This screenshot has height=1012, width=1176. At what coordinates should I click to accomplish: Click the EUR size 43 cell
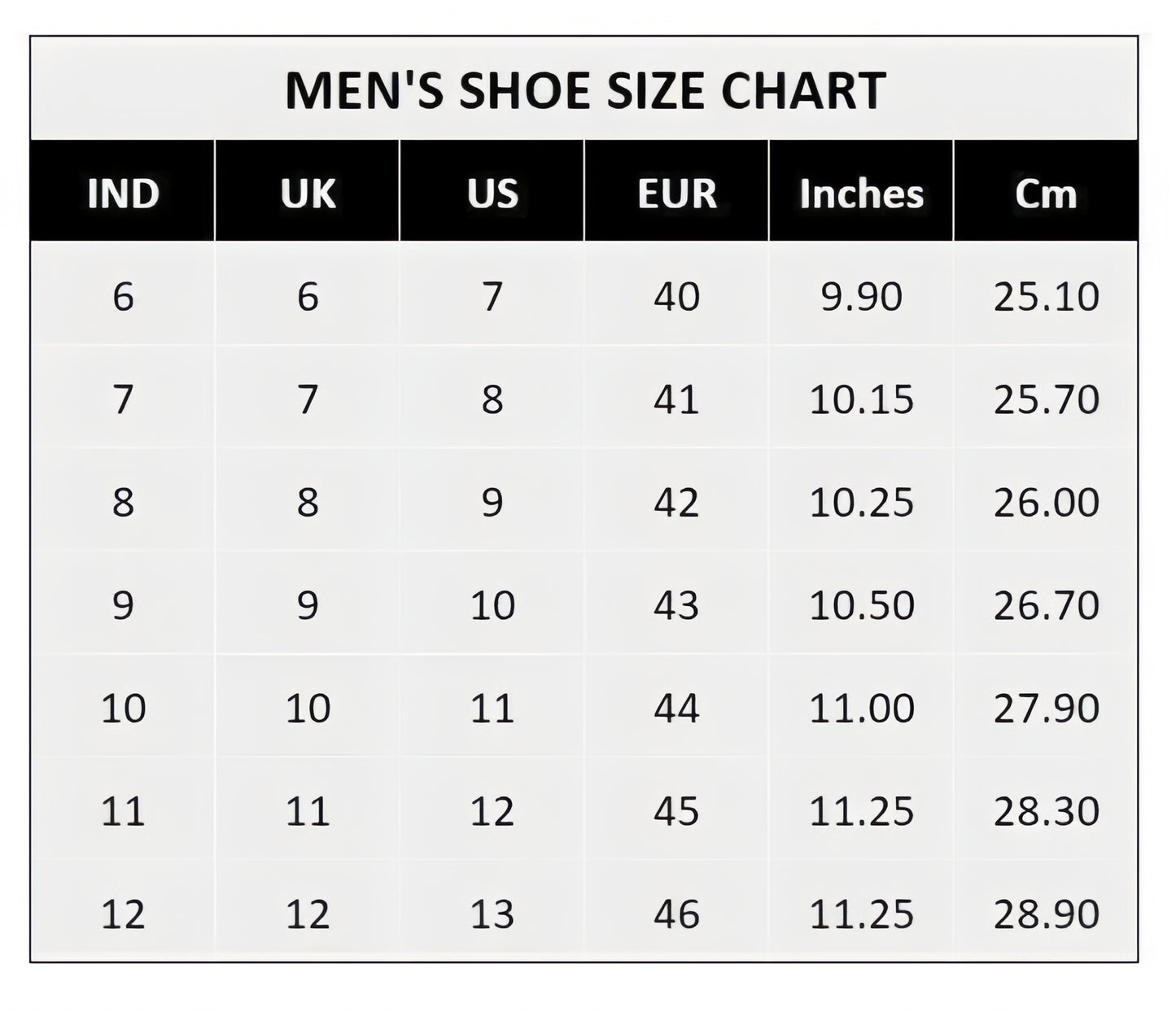coord(676,605)
